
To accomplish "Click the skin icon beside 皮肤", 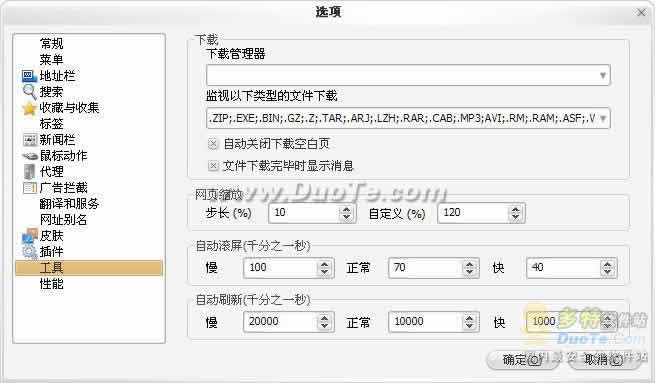I will [29, 236].
